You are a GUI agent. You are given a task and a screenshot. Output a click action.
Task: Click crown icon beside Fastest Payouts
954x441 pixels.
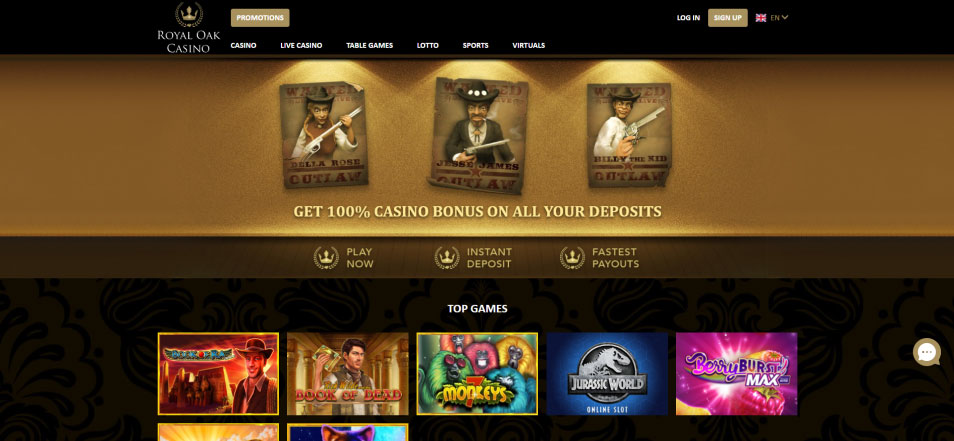[572, 258]
